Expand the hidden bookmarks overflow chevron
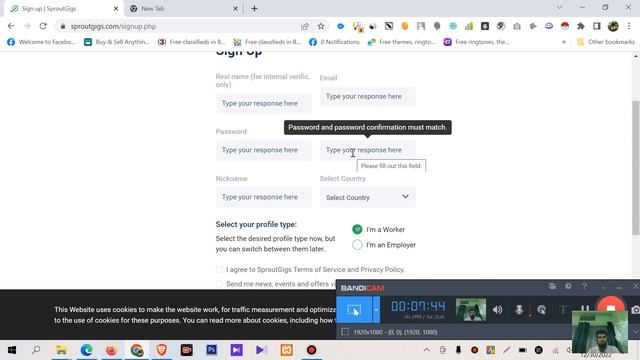 point(564,42)
